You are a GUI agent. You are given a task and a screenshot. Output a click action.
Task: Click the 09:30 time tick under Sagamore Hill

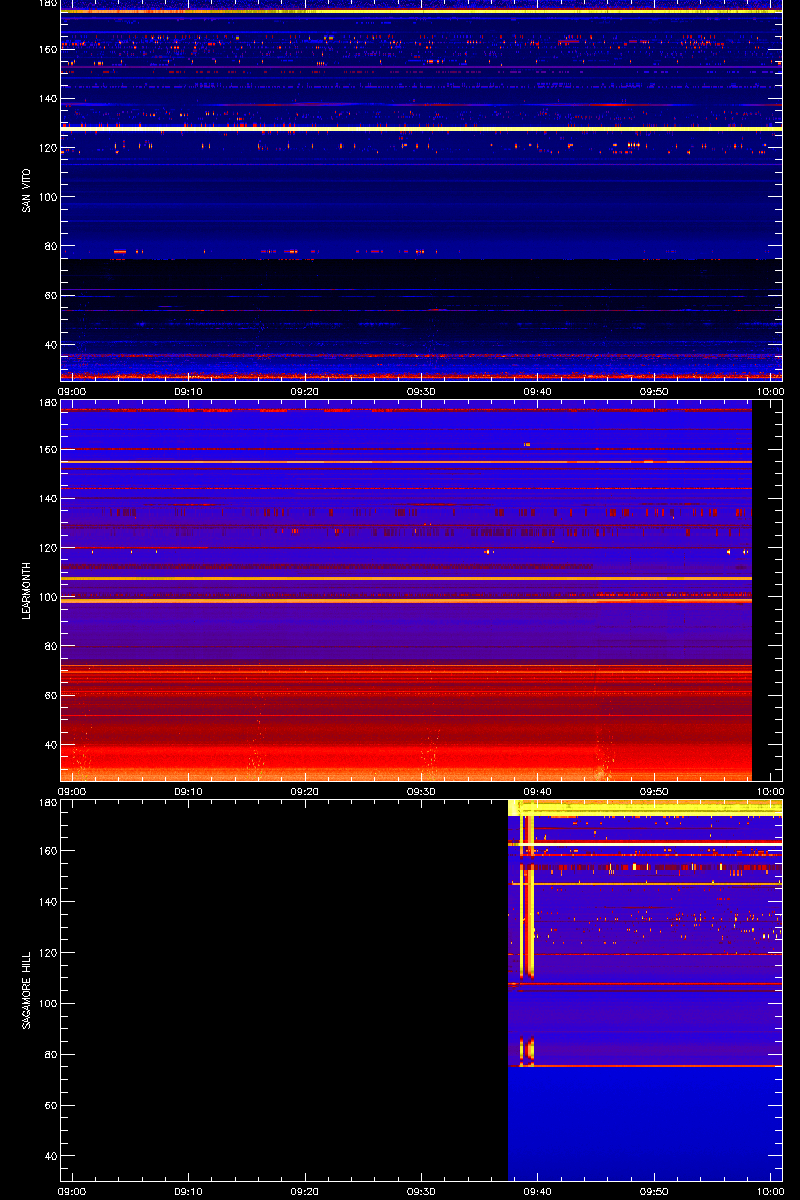click(421, 1192)
